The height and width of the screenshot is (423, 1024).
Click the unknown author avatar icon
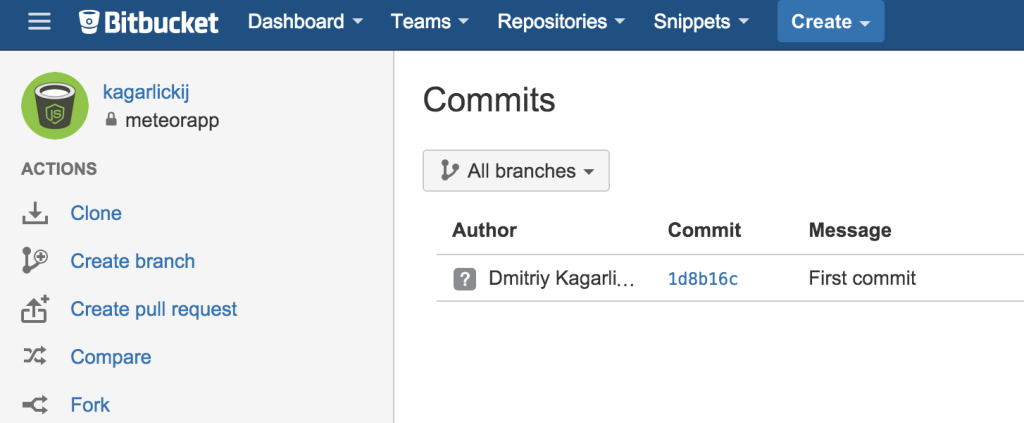pyautogui.click(x=464, y=278)
